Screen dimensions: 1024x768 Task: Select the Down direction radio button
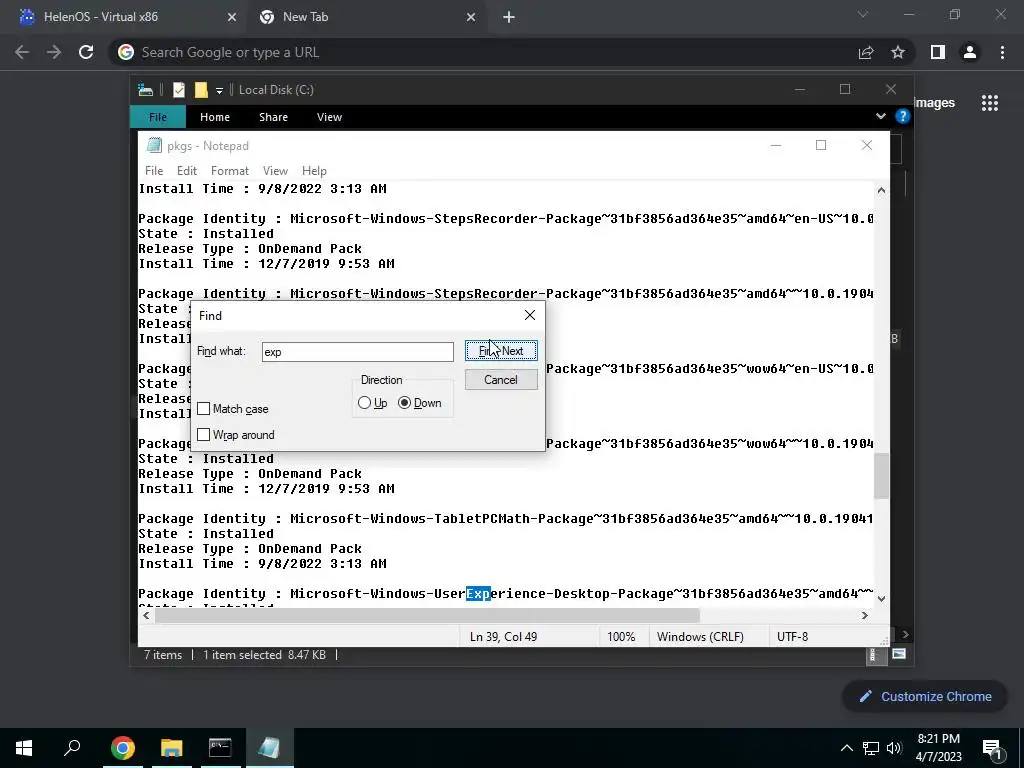pyautogui.click(x=404, y=403)
